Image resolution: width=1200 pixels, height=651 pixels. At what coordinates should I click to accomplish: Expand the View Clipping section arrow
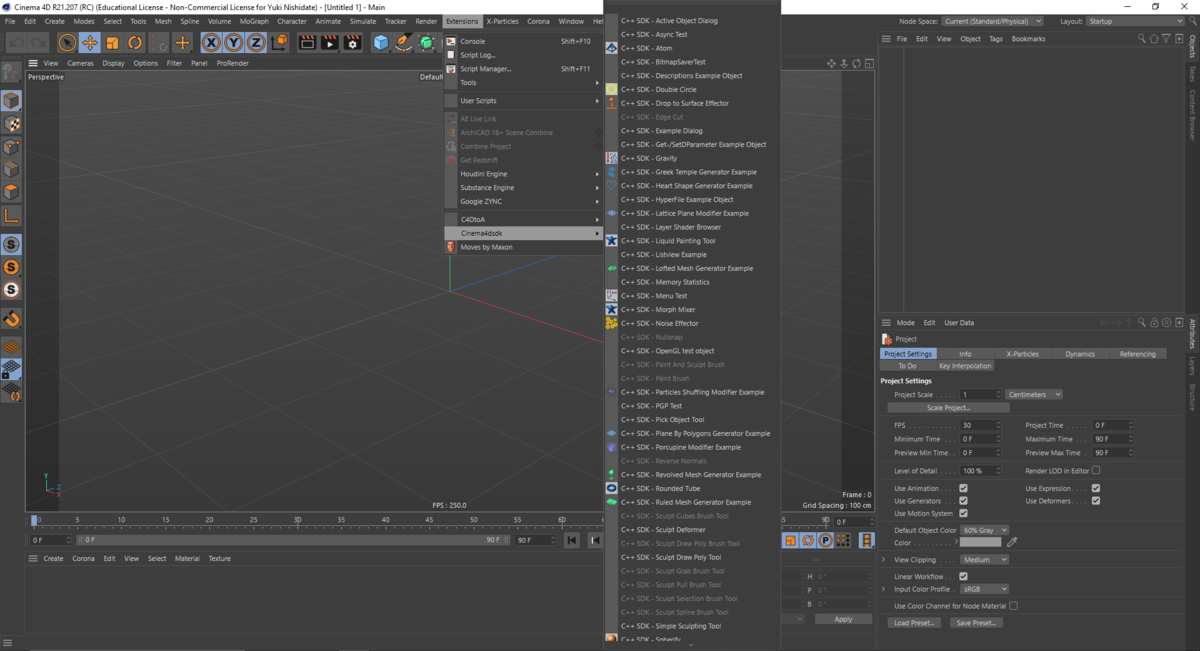[x=884, y=560]
